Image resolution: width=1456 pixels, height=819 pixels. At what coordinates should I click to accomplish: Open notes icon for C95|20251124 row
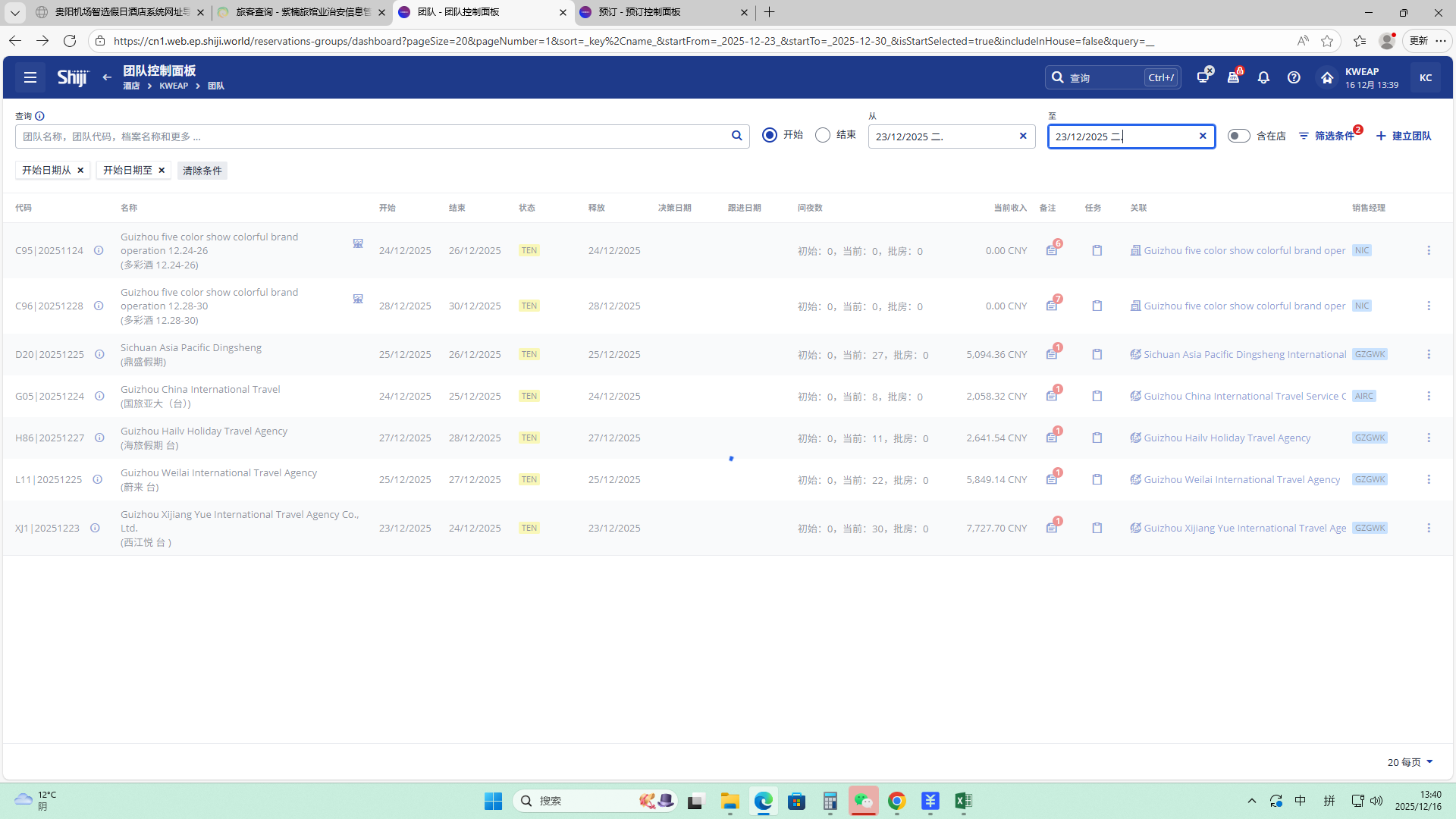[x=1052, y=250]
